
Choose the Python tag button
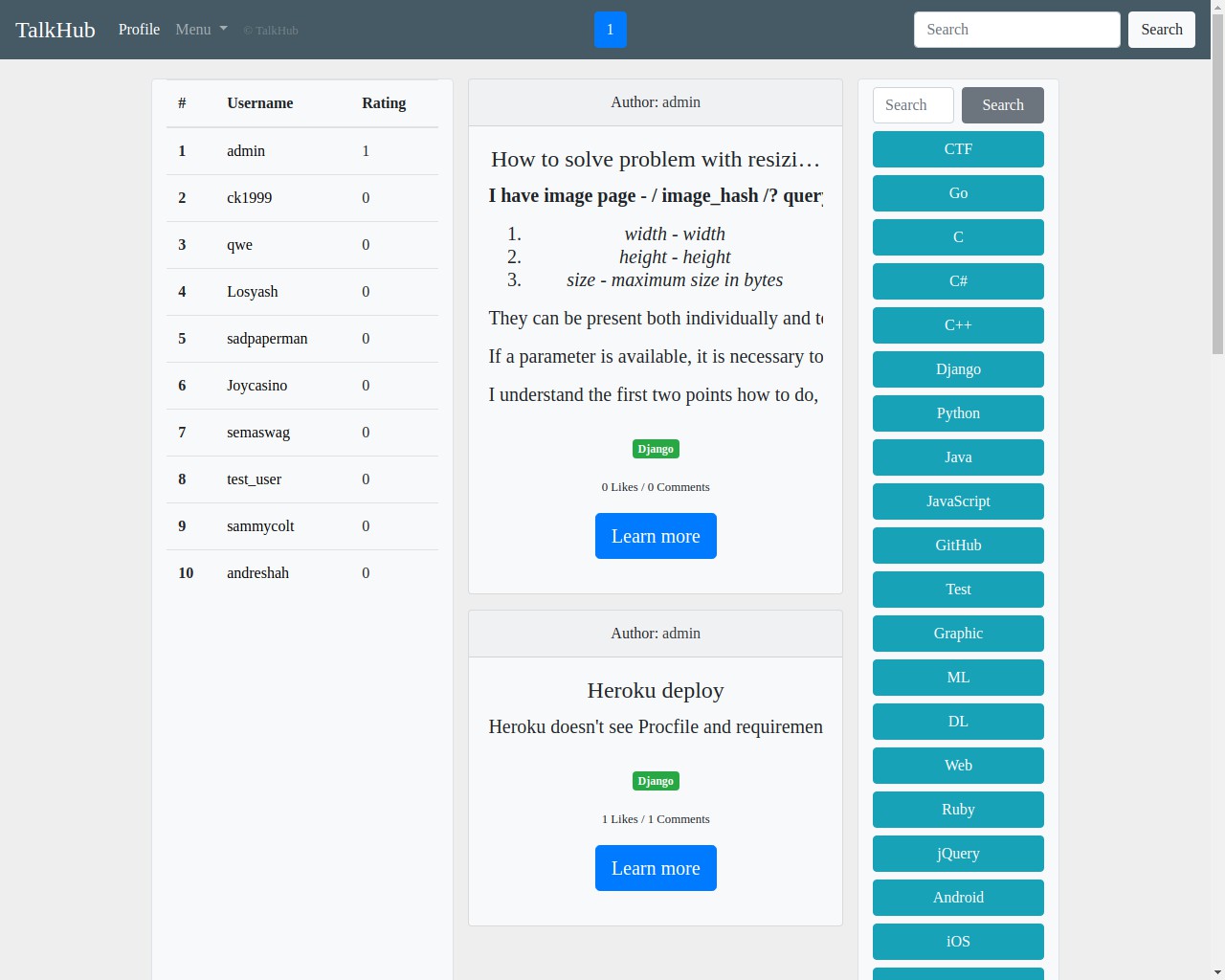958,413
